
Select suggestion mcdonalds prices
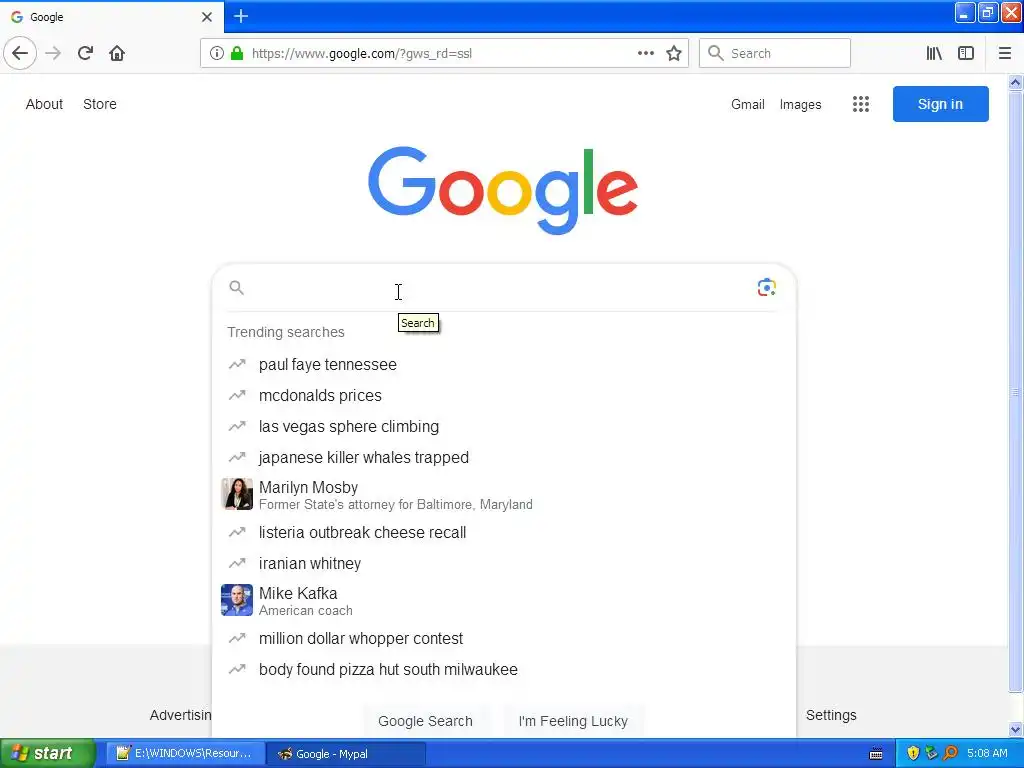[504, 395]
